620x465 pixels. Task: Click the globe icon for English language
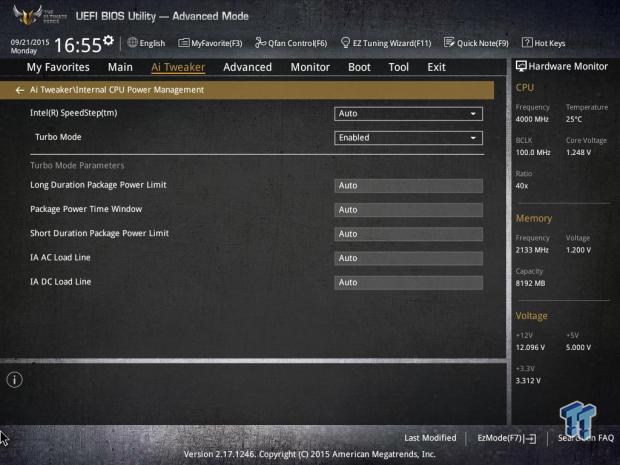pos(132,43)
